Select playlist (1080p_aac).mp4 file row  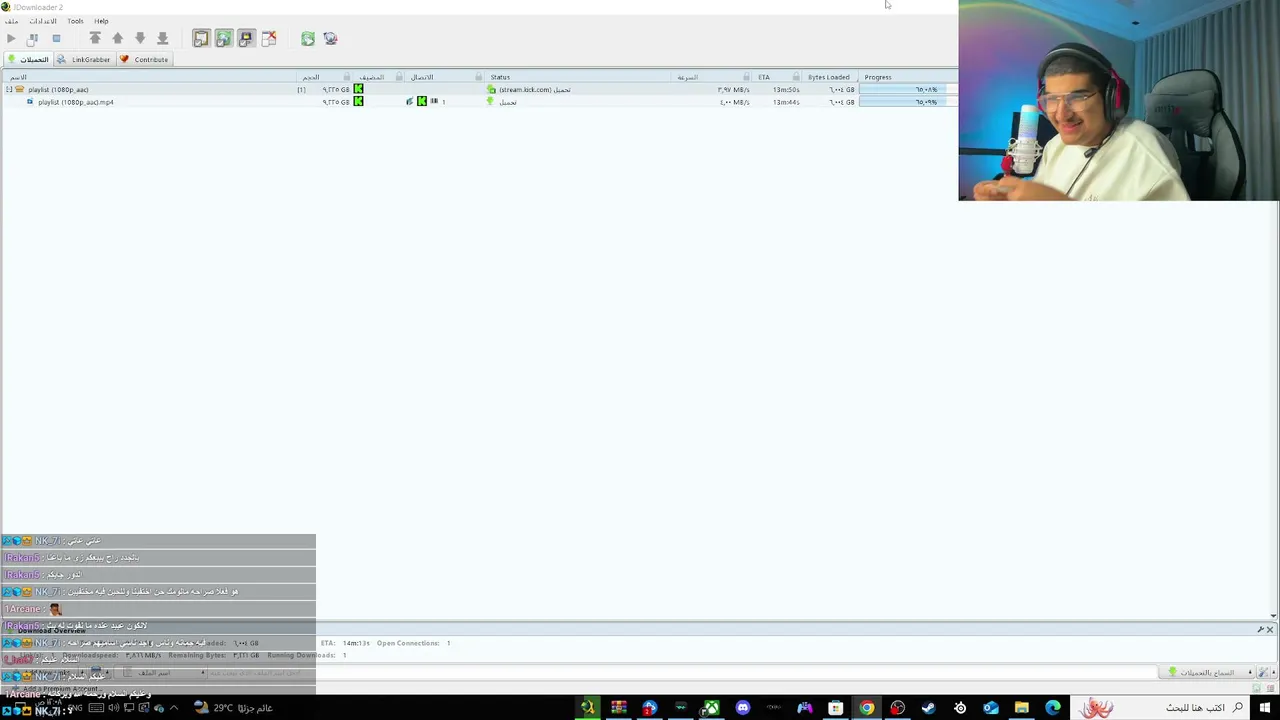coord(478,102)
